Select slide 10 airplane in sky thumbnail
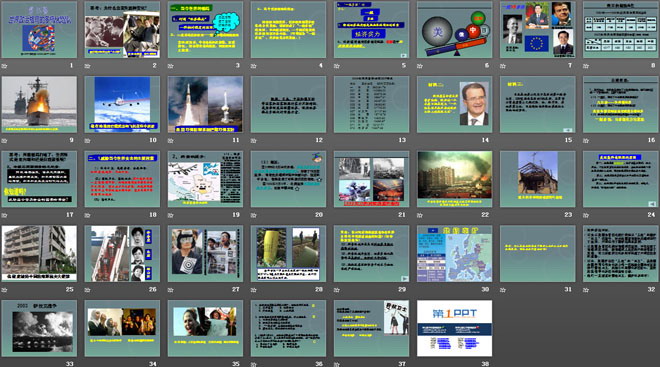This screenshot has width=660, height=367. coord(122,104)
